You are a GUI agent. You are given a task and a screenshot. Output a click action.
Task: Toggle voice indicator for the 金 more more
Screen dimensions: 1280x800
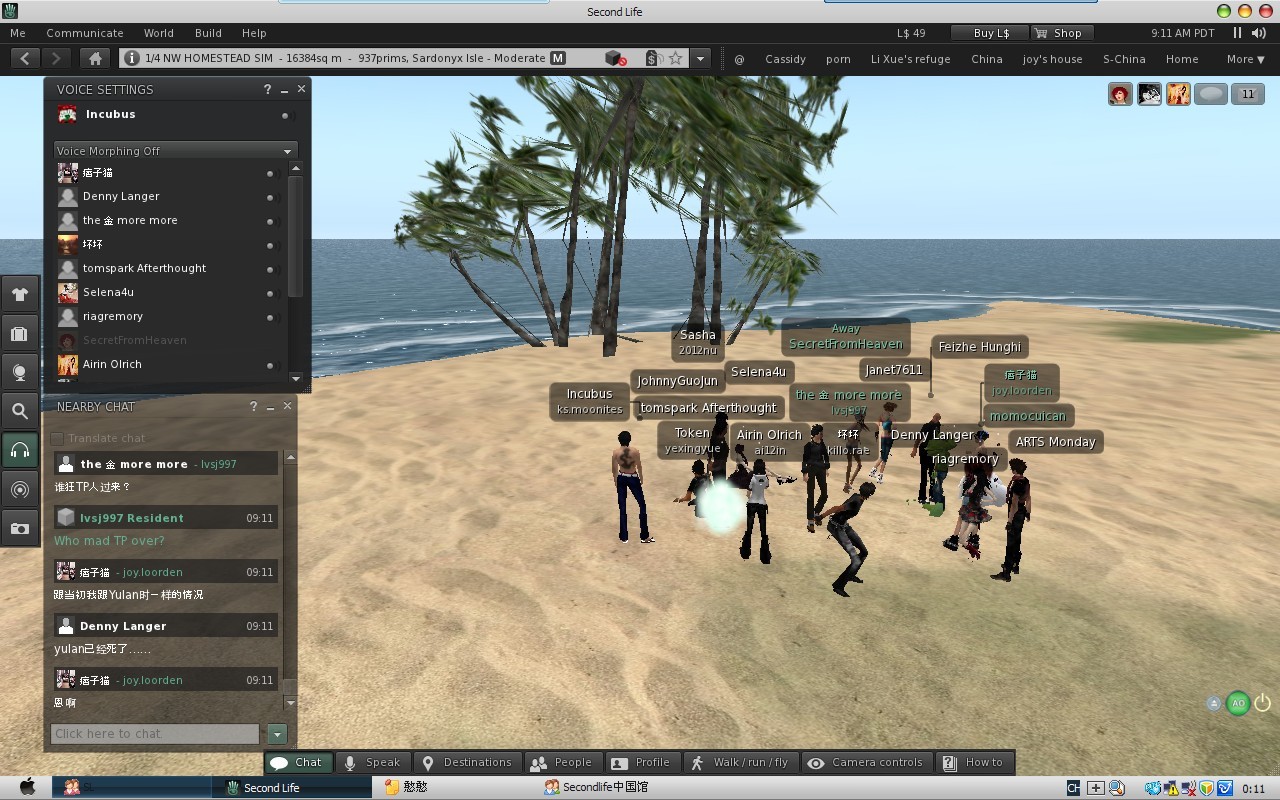[270, 221]
